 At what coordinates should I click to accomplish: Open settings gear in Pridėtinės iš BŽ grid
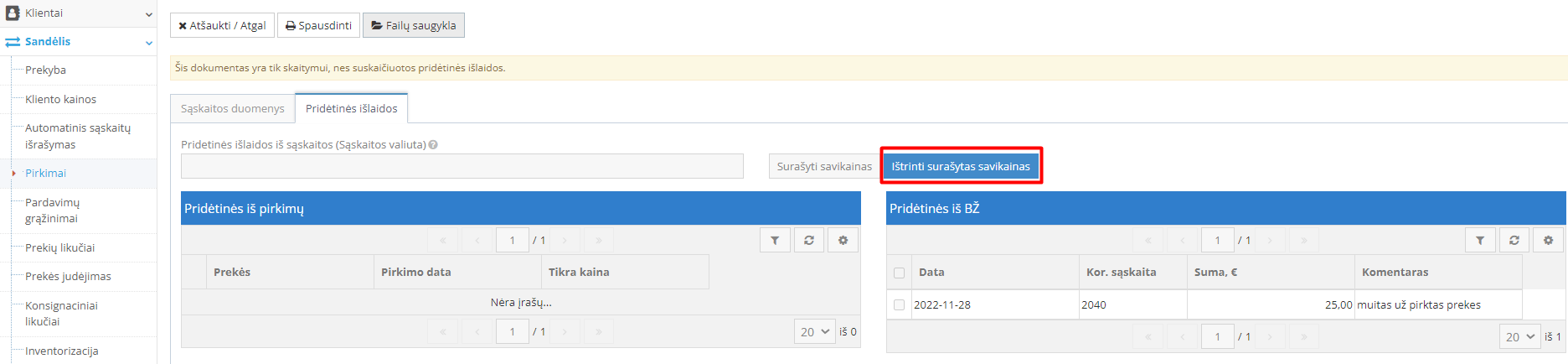(1548, 241)
